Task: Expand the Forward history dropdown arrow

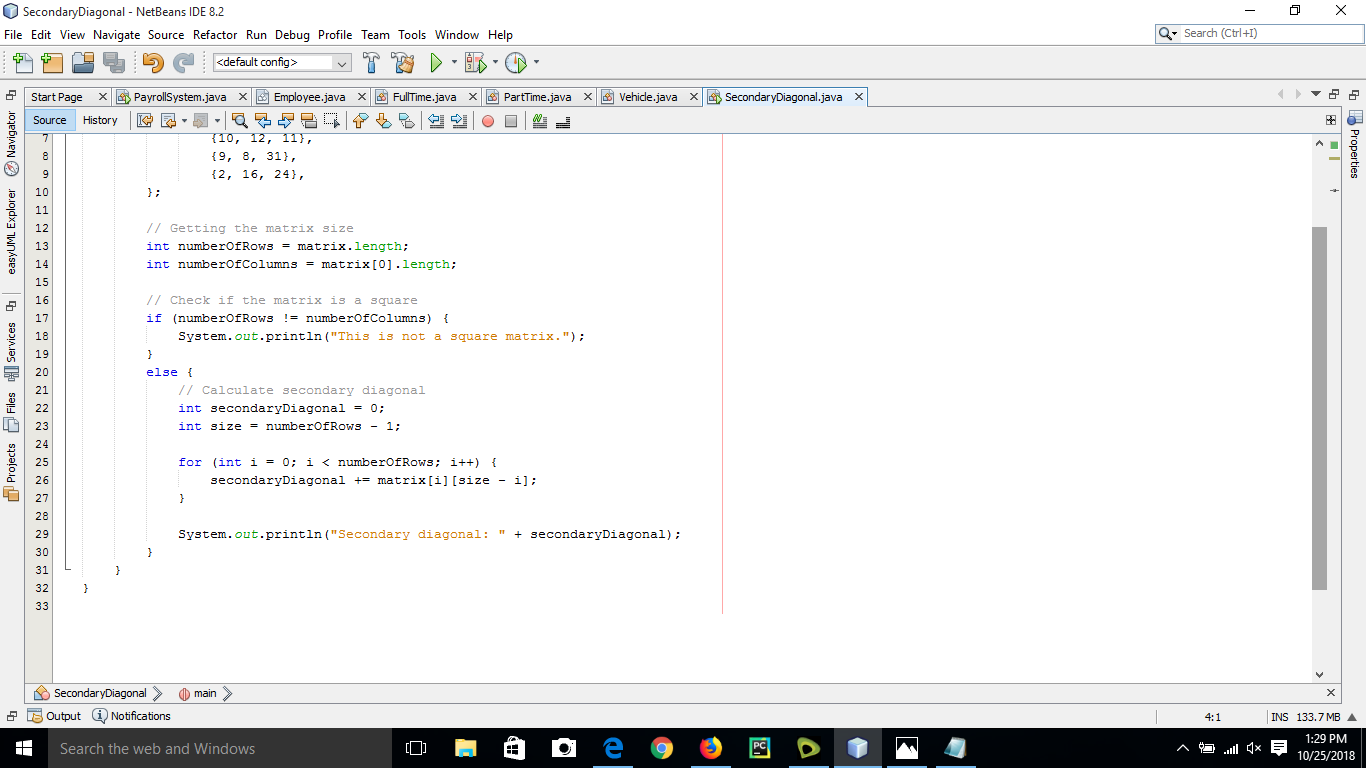Action: [x=217, y=121]
